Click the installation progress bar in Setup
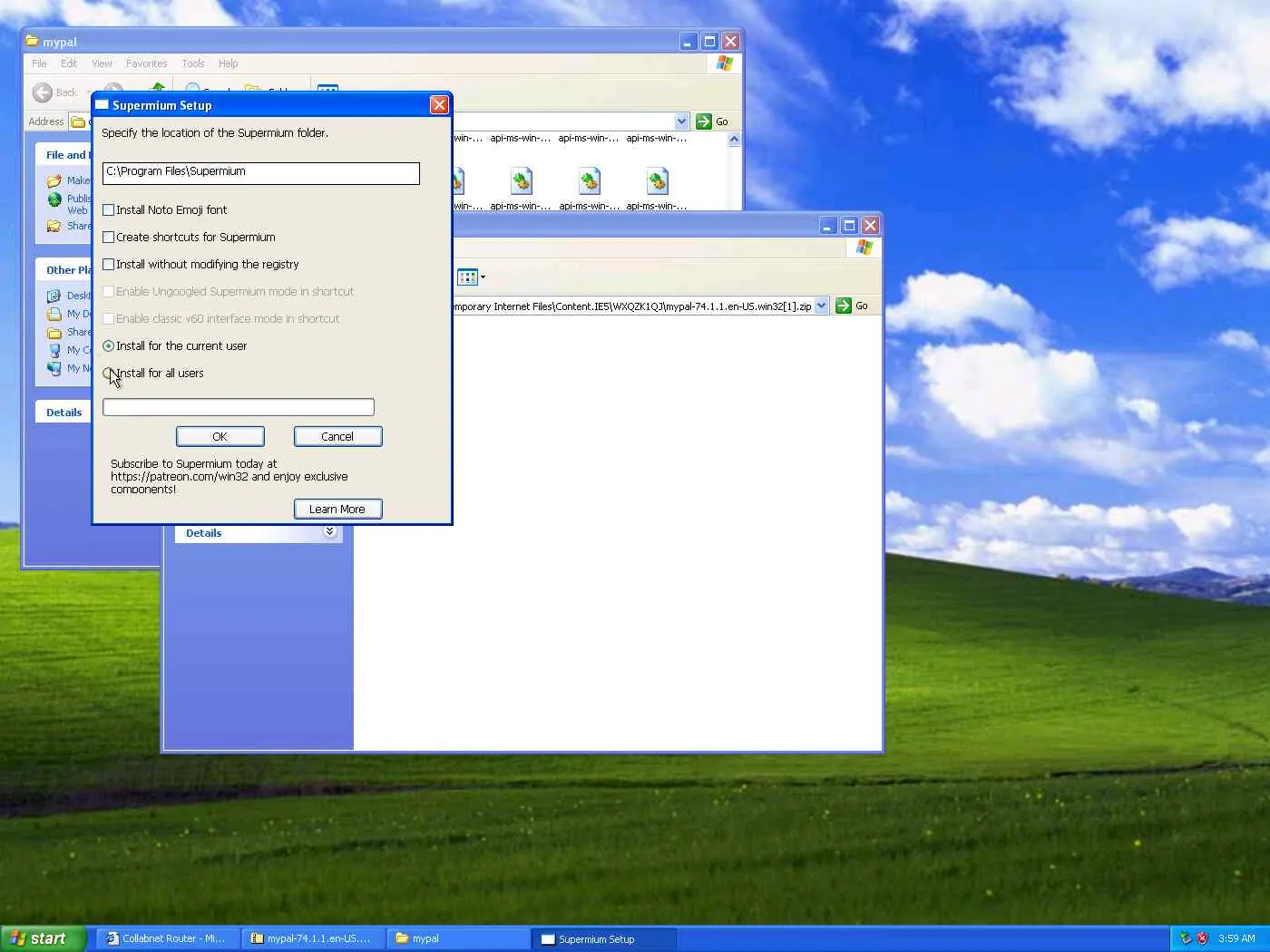Image resolution: width=1270 pixels, height=952 pixels. click(x=239, y=407)
